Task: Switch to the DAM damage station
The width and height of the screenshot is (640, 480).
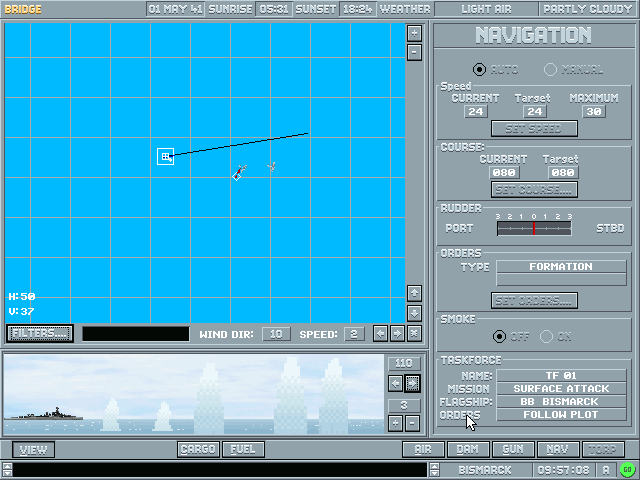Action: 468,449
